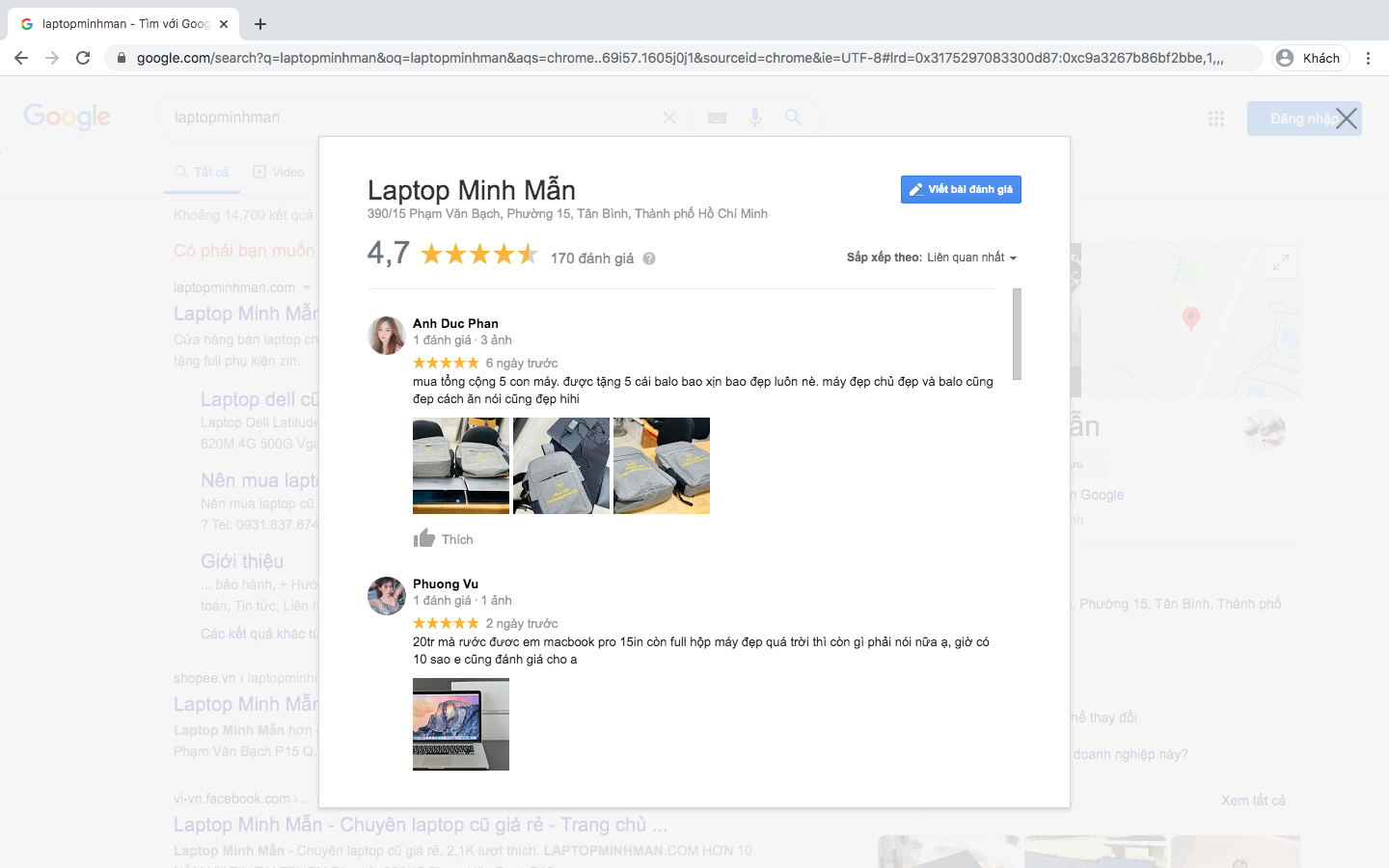Click the voice search microphone icon
The width and height of the screenshot is (1389, 868).
click(755, 118)
